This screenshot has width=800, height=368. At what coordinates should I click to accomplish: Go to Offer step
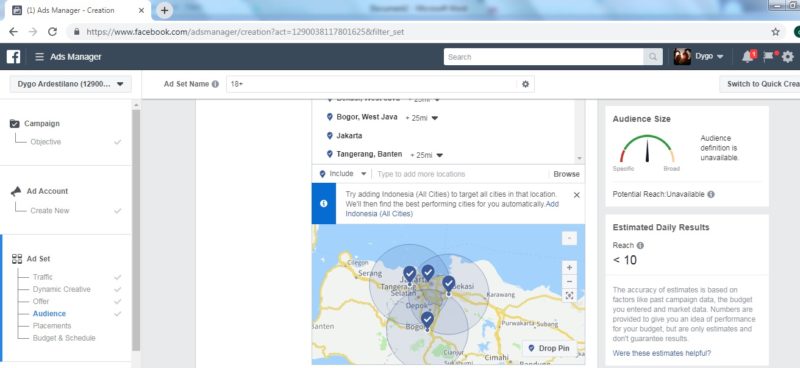[41, 302]
